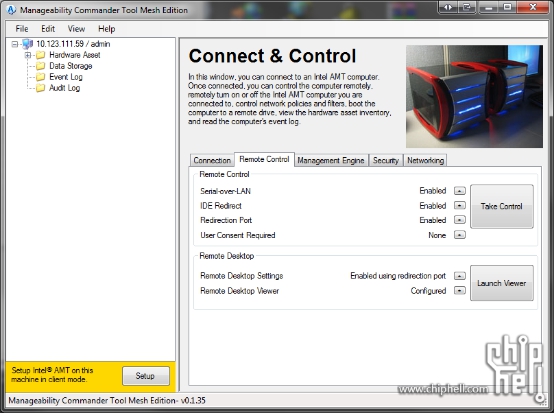Click the application logo in title bar
The height and width of the screenshot is (413, 554).
[x=12, y=10]
